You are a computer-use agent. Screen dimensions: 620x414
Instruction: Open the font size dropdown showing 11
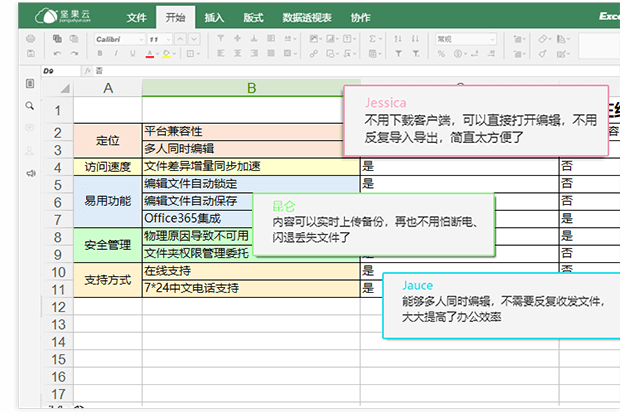point(160,37)
